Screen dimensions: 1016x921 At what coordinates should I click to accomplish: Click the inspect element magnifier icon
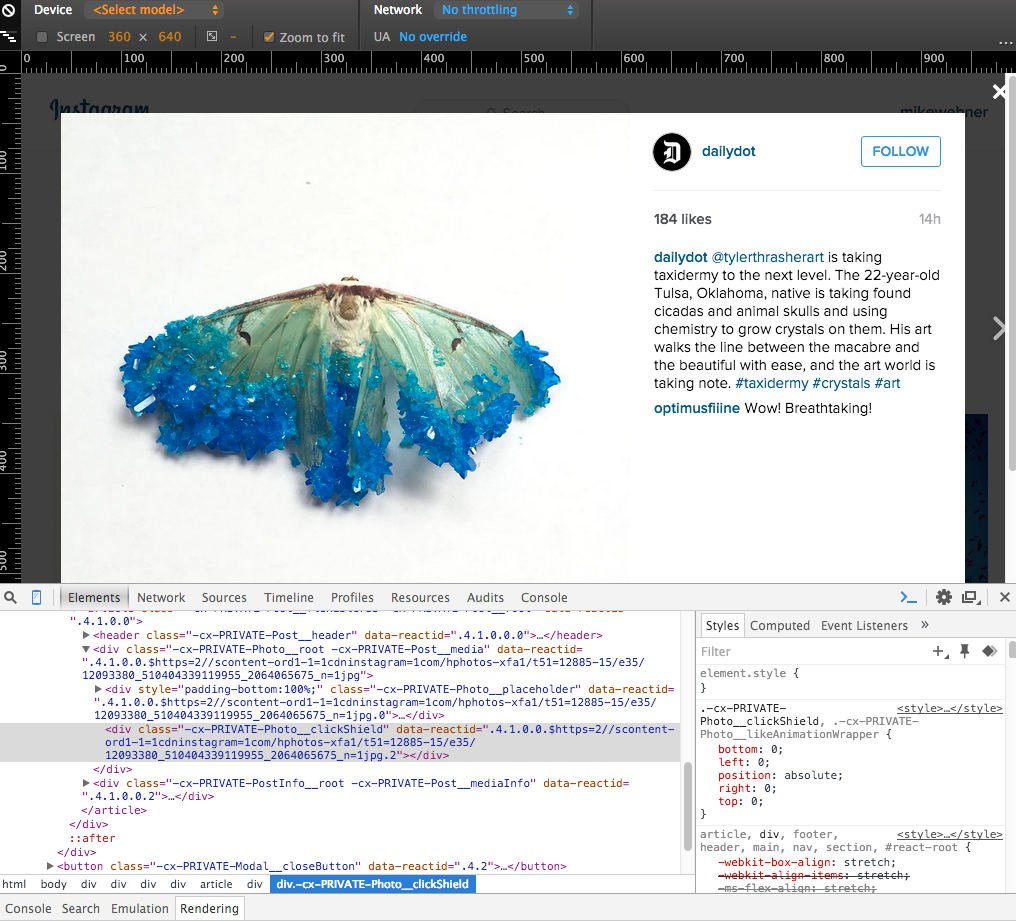pos(11,597)
